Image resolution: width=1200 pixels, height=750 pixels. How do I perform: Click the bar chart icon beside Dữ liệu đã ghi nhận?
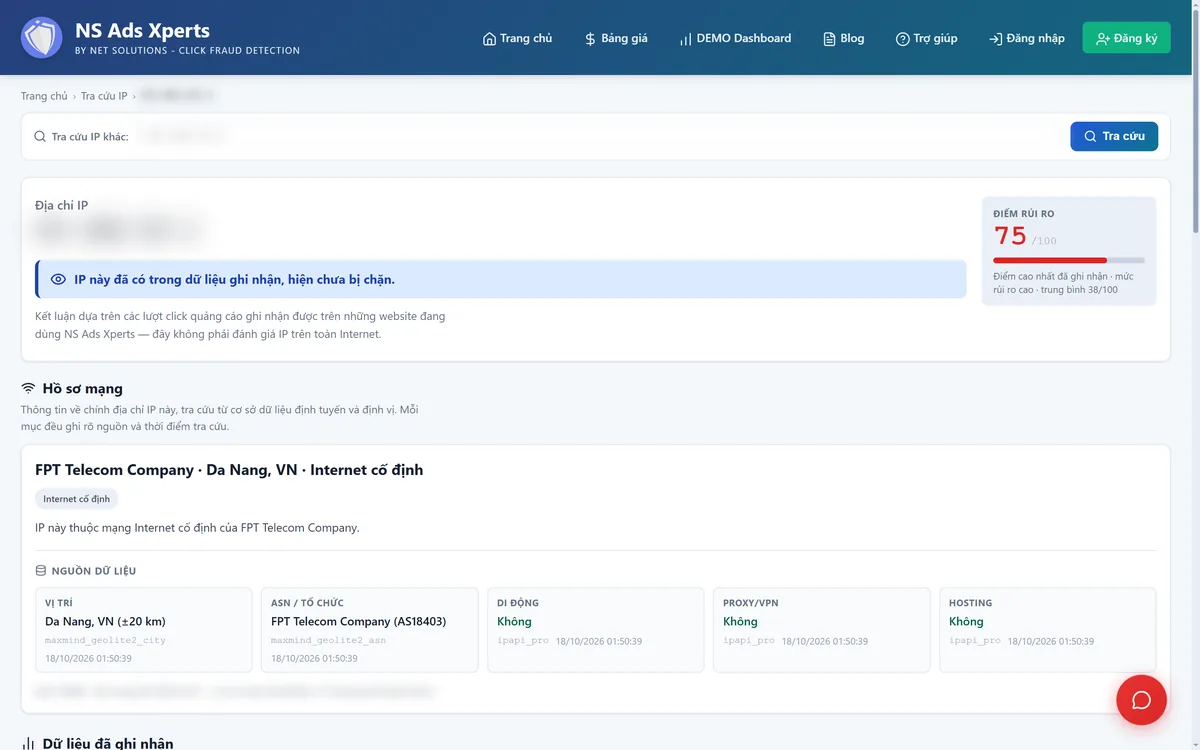click(x=28, y=744)
